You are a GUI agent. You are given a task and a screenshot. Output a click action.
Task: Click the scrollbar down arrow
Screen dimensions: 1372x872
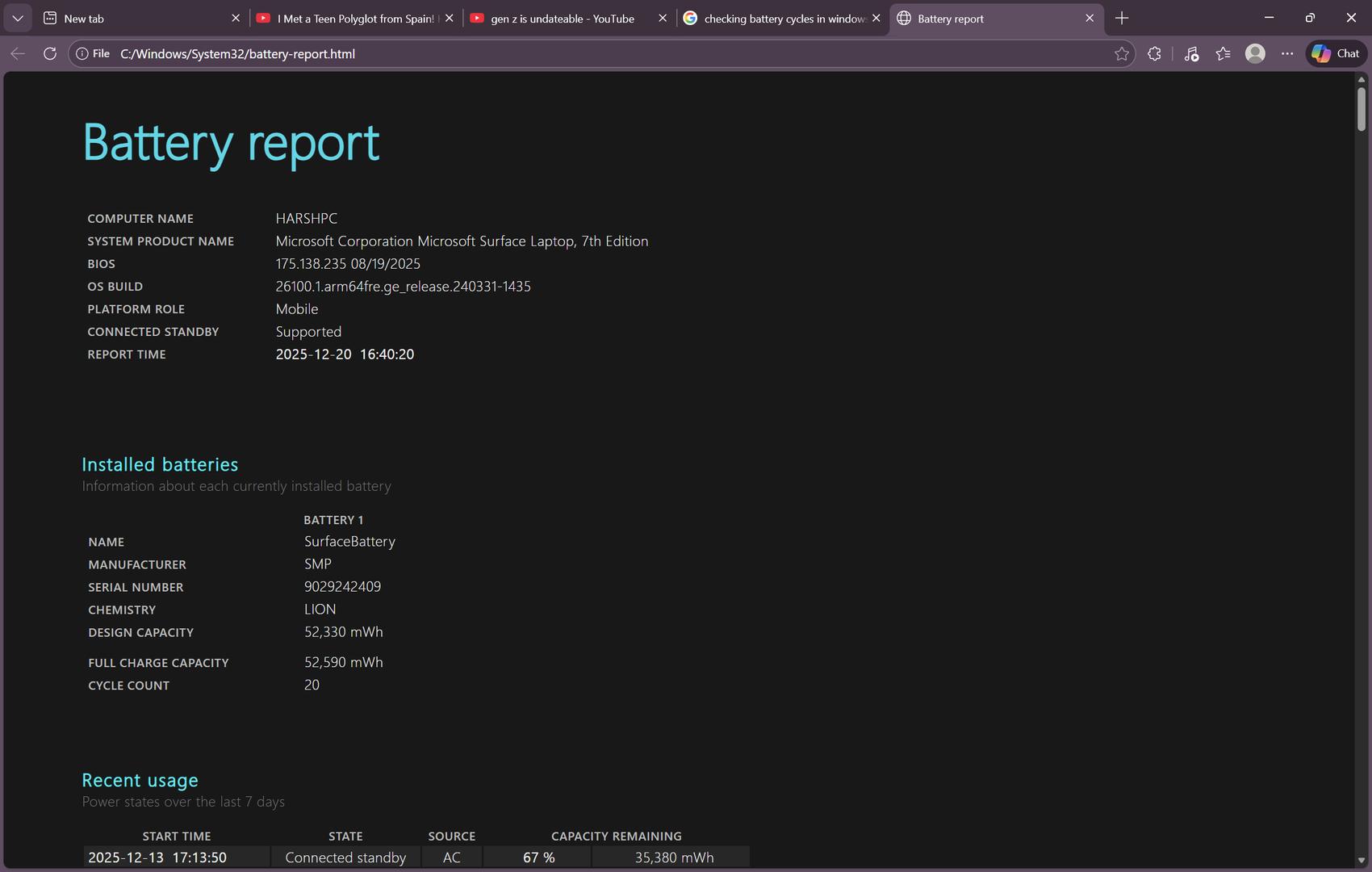coord(1362,861)
